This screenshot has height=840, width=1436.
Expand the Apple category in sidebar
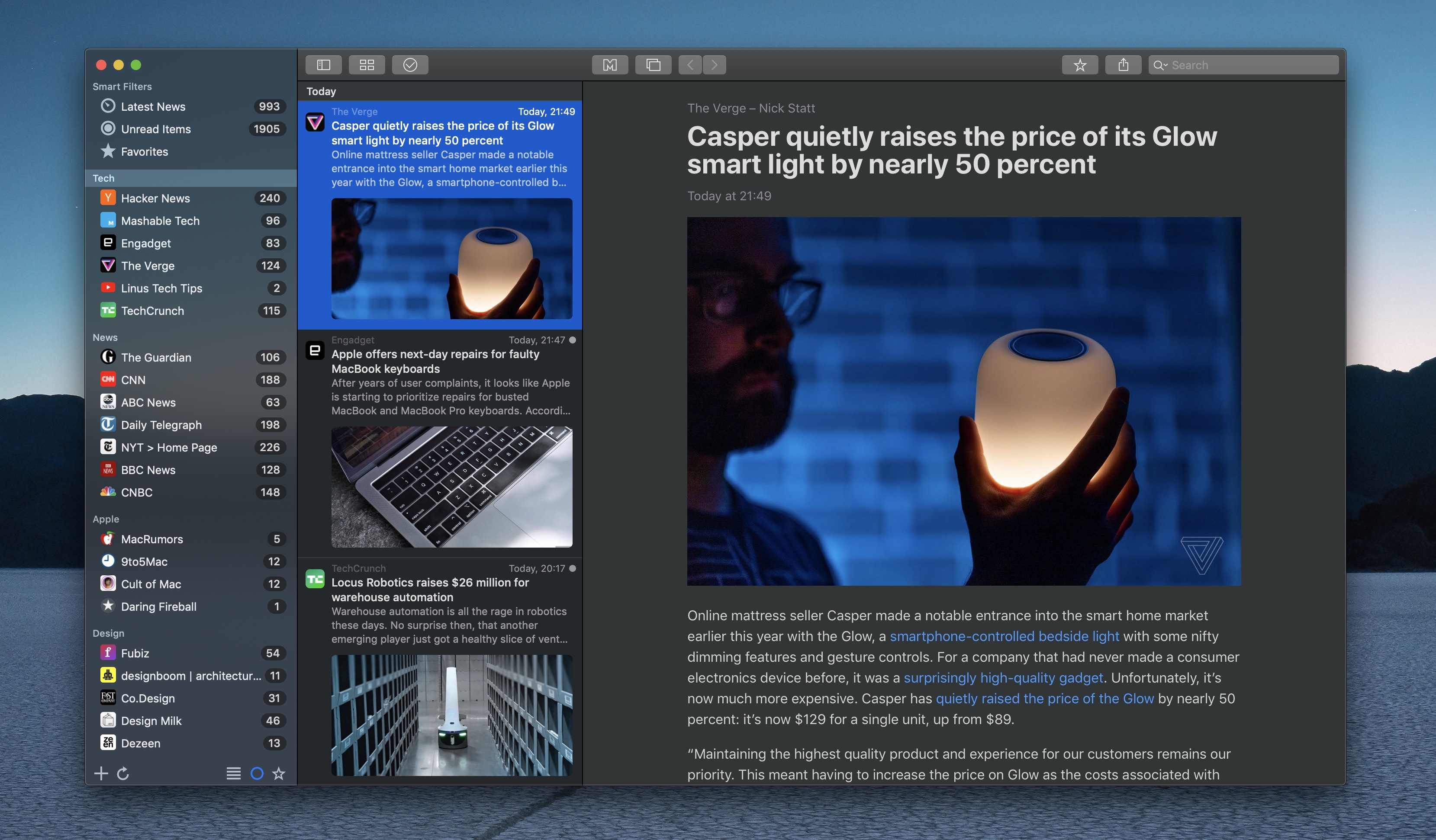105,518
